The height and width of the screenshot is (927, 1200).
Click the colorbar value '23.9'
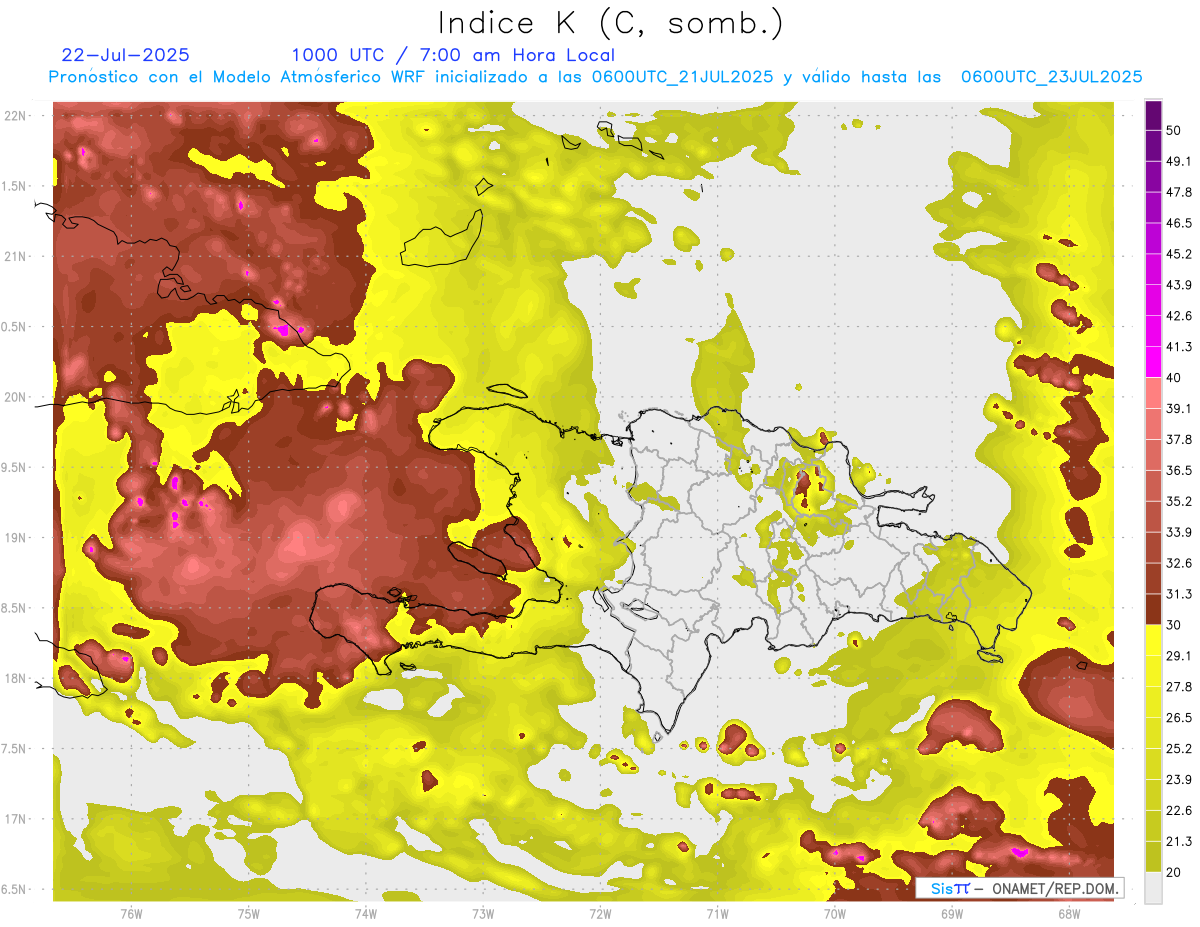coord(1179,780)
